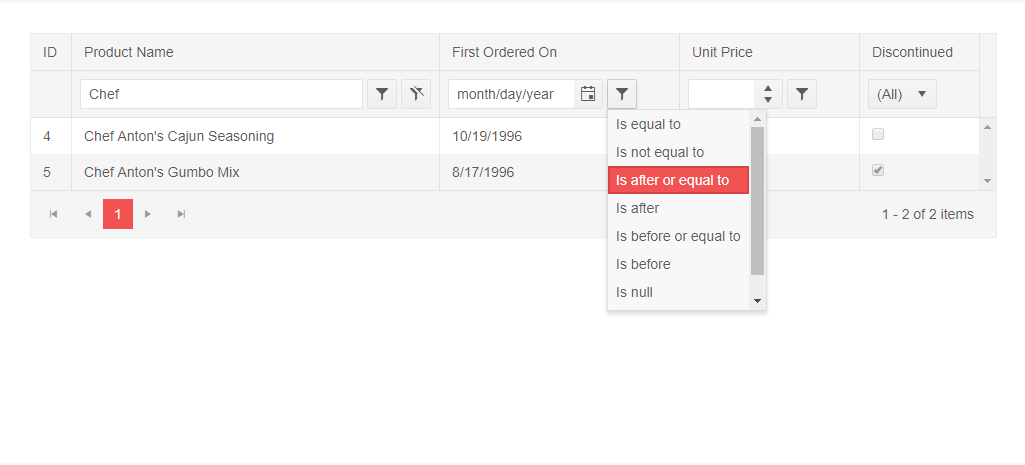Increase the Unit Price filter value

pos(767,88)
